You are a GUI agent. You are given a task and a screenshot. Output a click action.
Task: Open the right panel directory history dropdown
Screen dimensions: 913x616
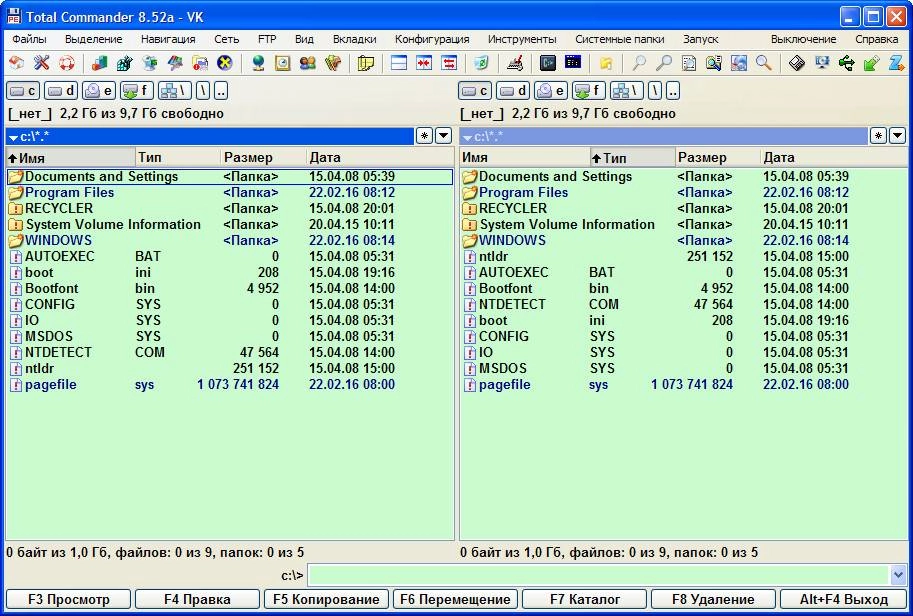pyautogui.click(x=897, y=136)
